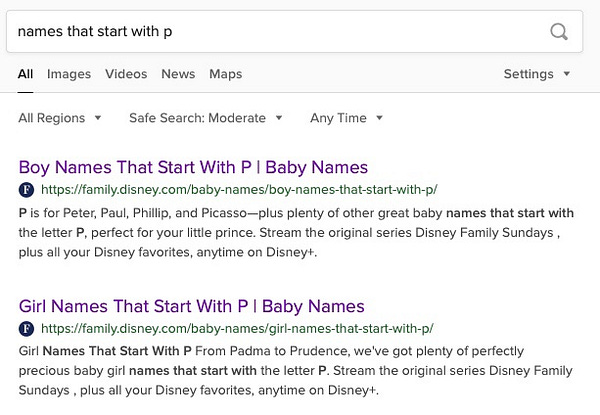Click the magnifying glass search icon
Viewport: 600px width, 415px height.
pyautogui.click(x=559, y=32)
